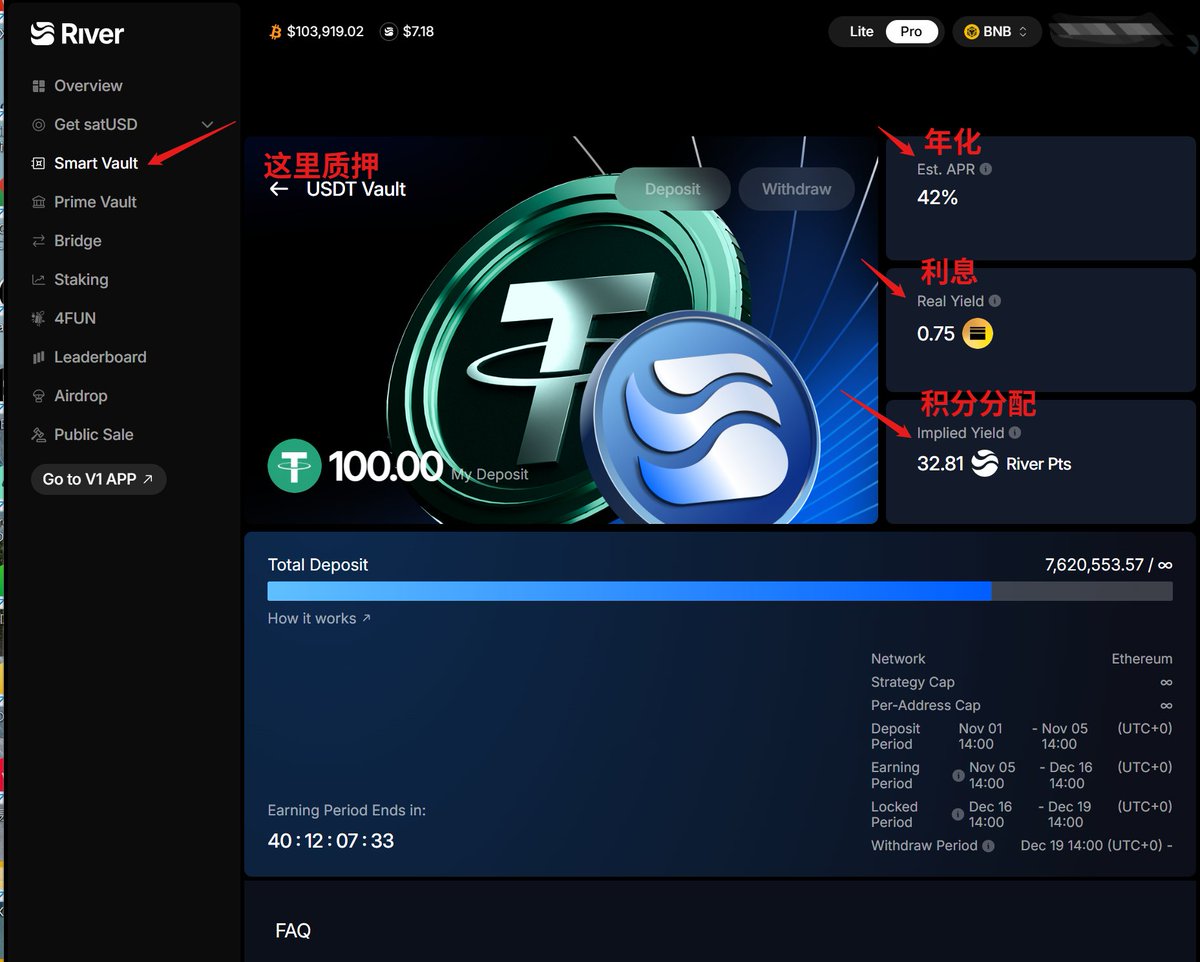
Task: Click the $103,919.02 Bitcoin price
Action: pos(325,32)
